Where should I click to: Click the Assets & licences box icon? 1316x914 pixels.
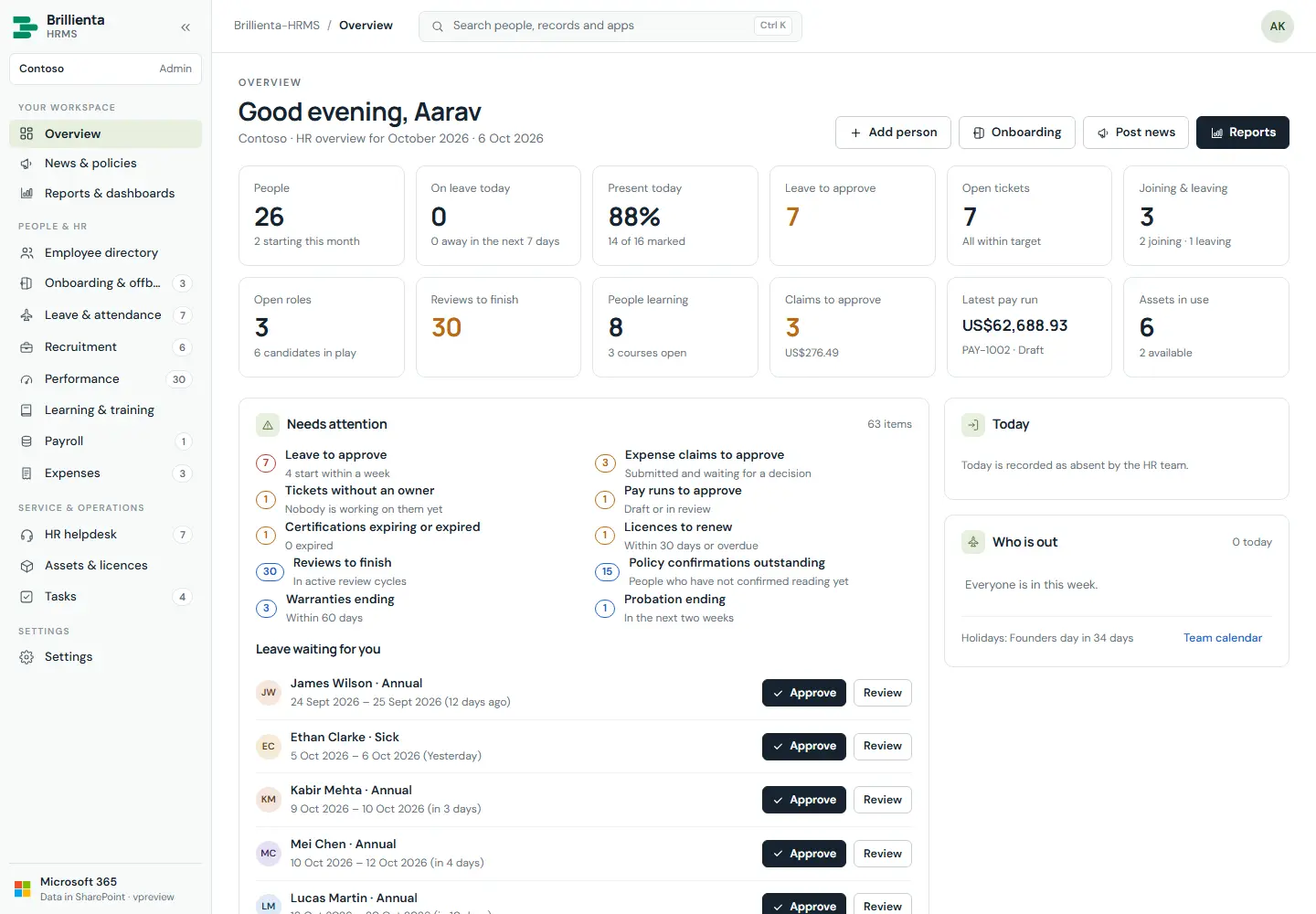click(27, 566)
